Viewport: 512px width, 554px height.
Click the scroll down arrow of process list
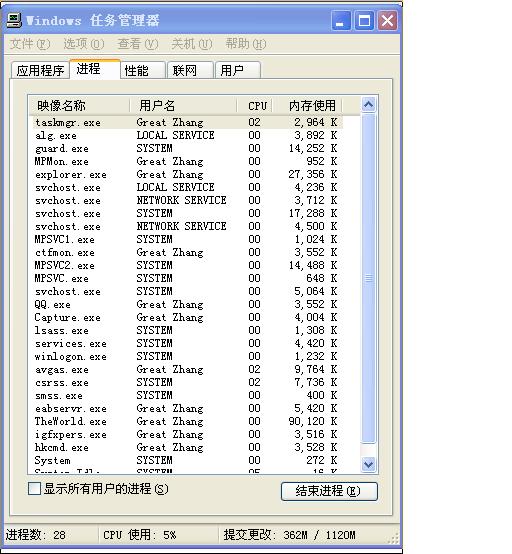click(369, 464)
